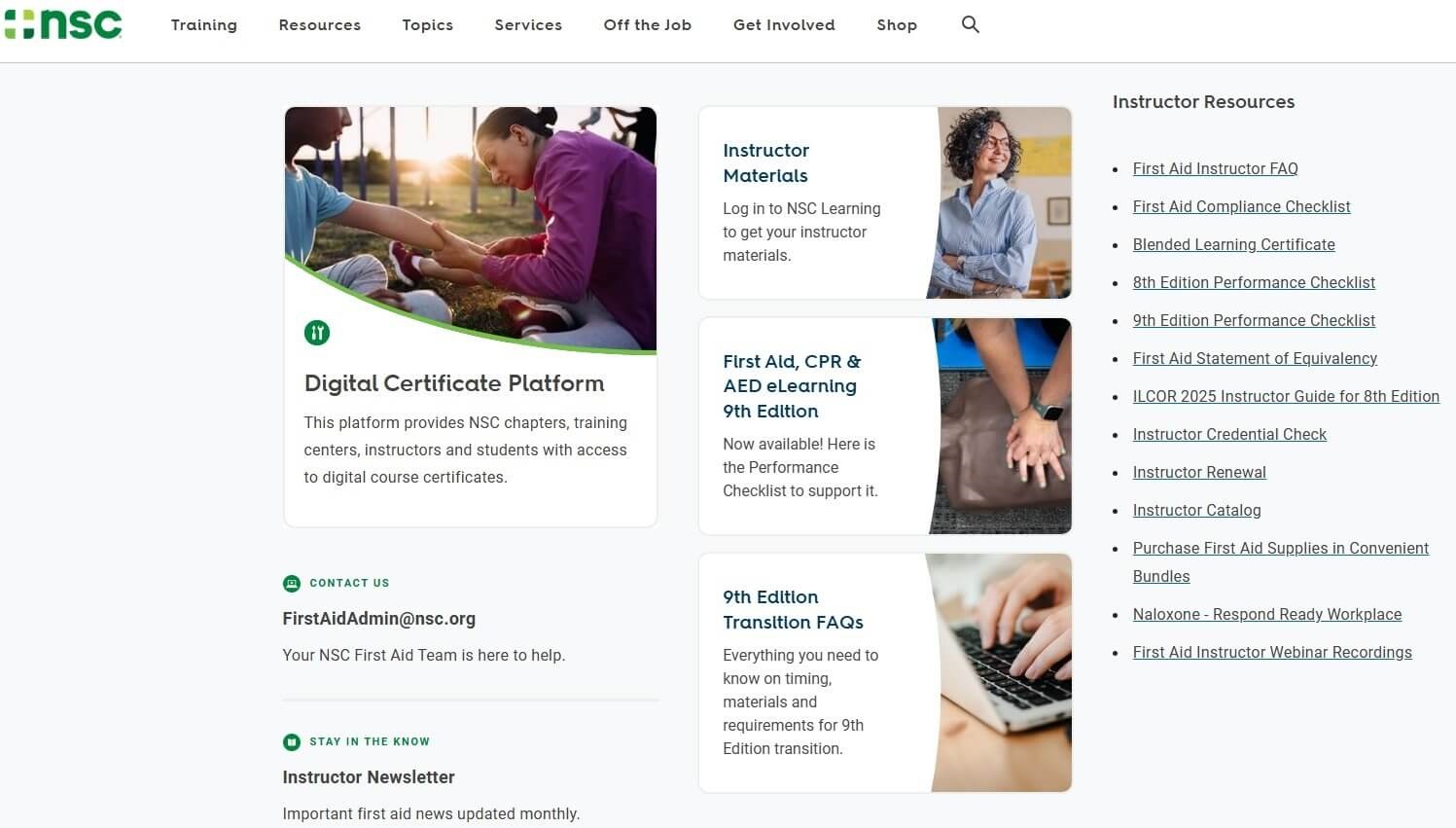Click 'Everything you need to know on timing' text
Image resolution: width=1456 pixels, height=828 pixels.
tap(800, 702)
